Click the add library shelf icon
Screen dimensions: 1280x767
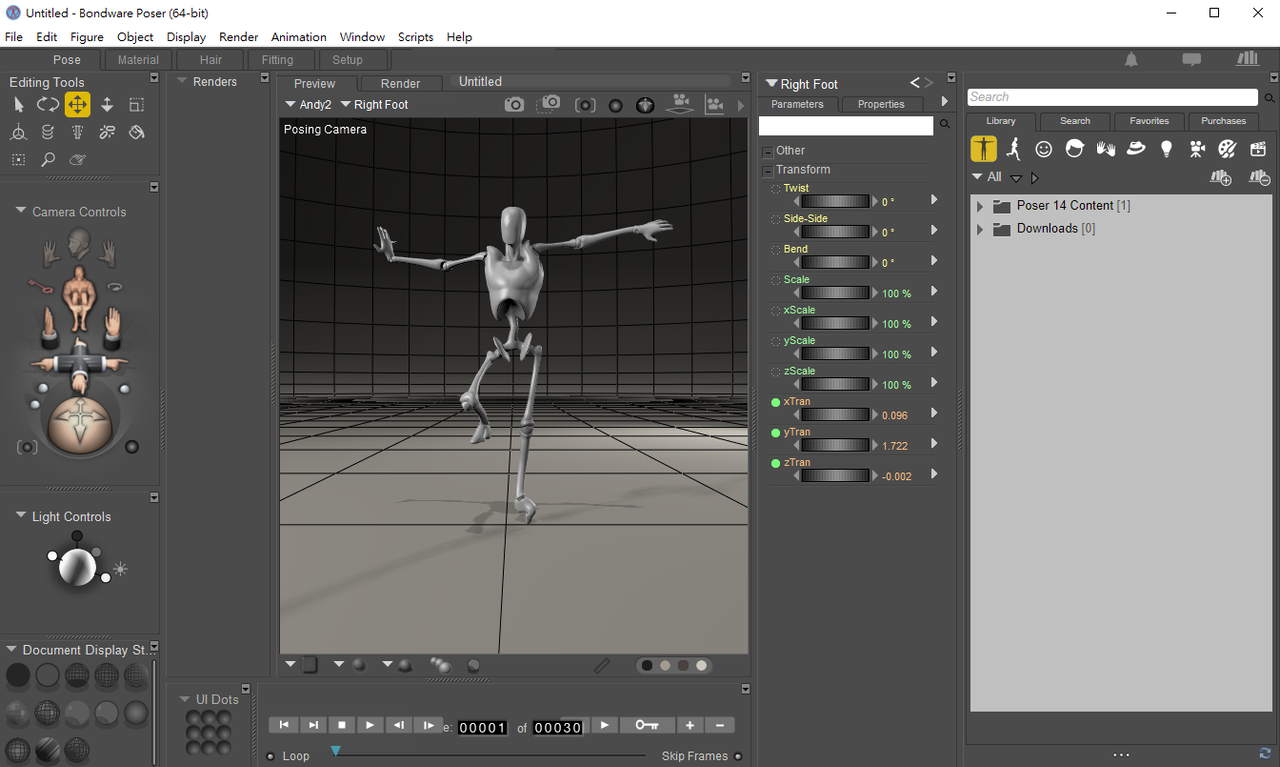click(1220, 178)
